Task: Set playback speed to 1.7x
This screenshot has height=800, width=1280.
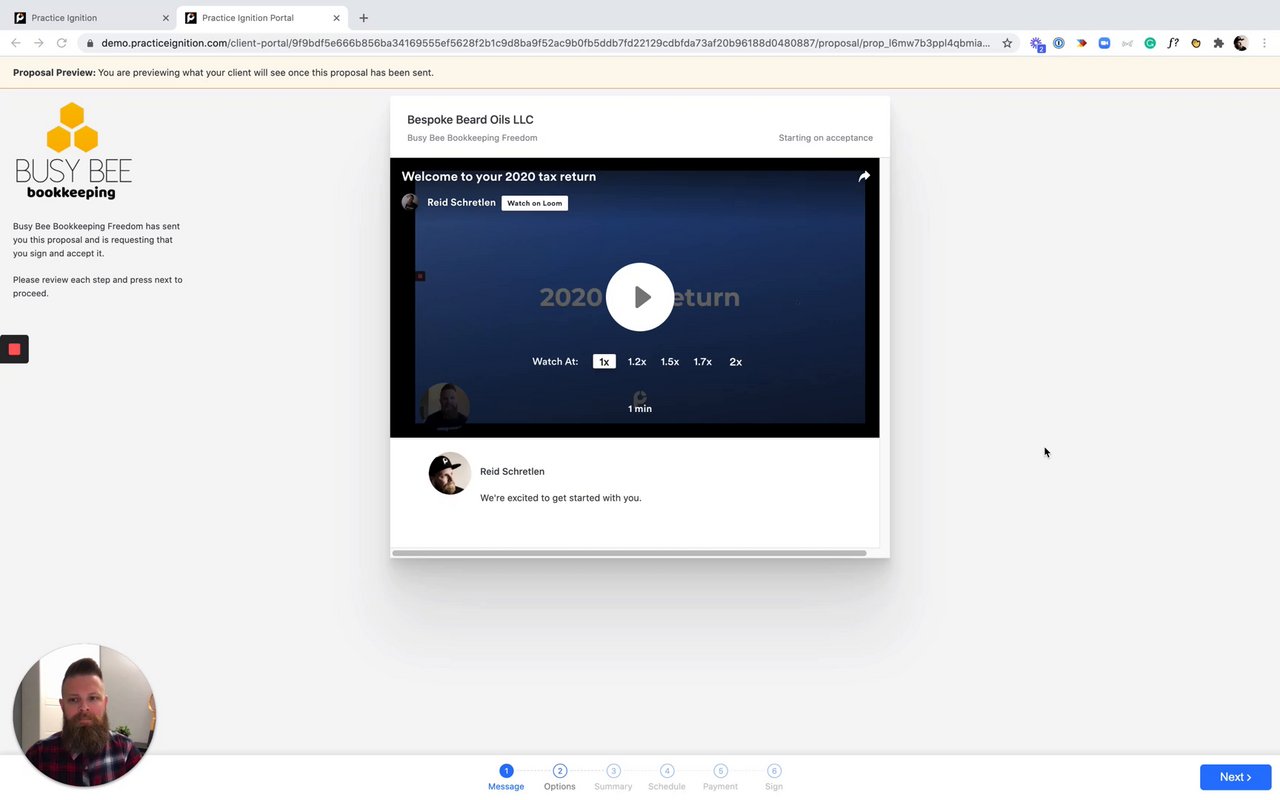Action: click(703, 362)
